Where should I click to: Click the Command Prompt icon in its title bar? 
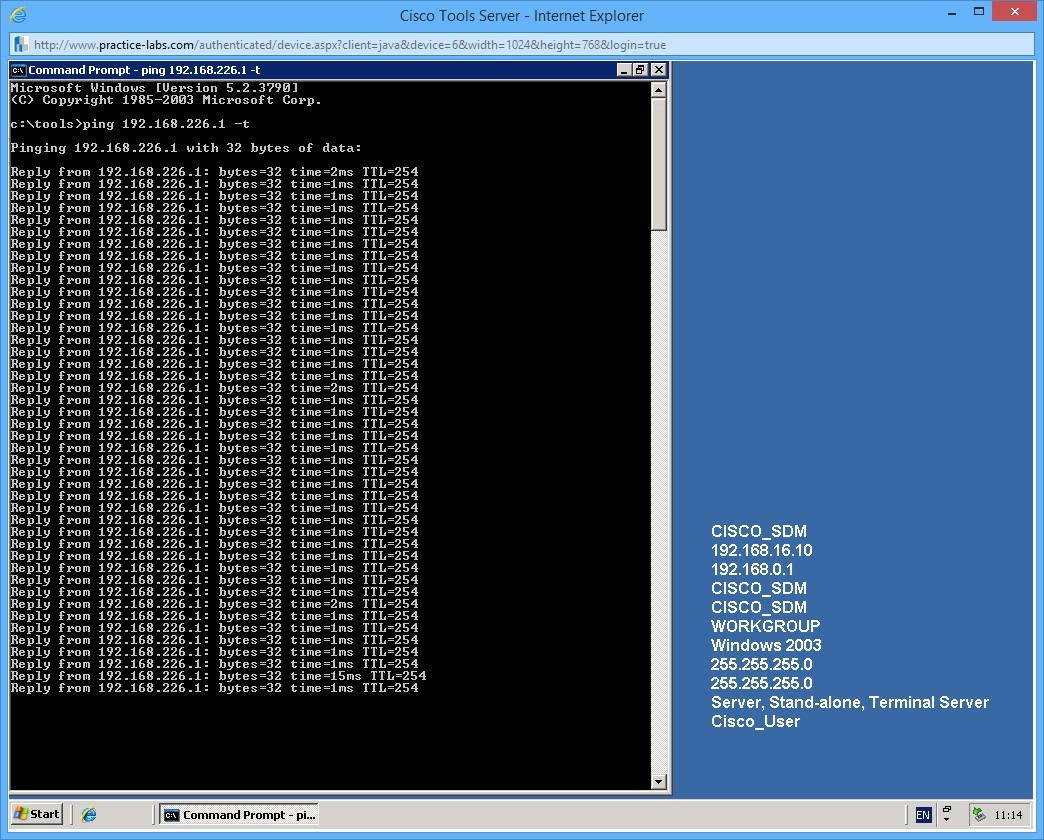(x=16, y=70)
